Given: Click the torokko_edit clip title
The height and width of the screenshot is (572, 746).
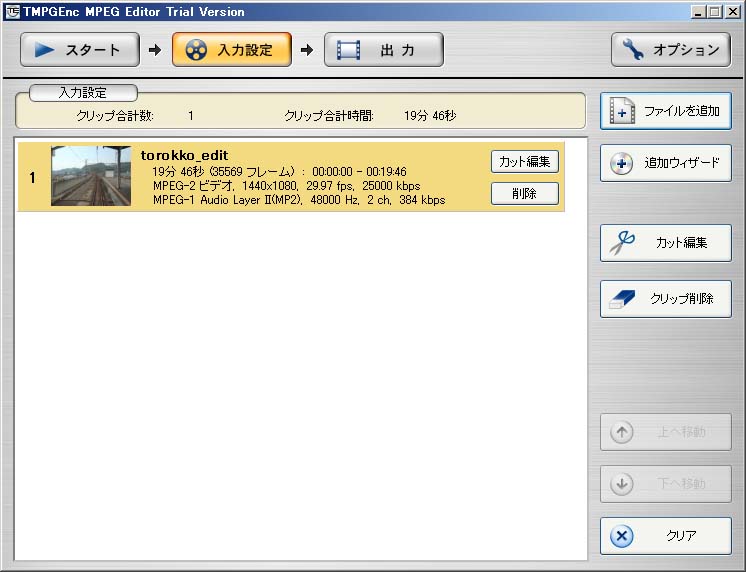Looking at the screenshot, I should [184, 156].
